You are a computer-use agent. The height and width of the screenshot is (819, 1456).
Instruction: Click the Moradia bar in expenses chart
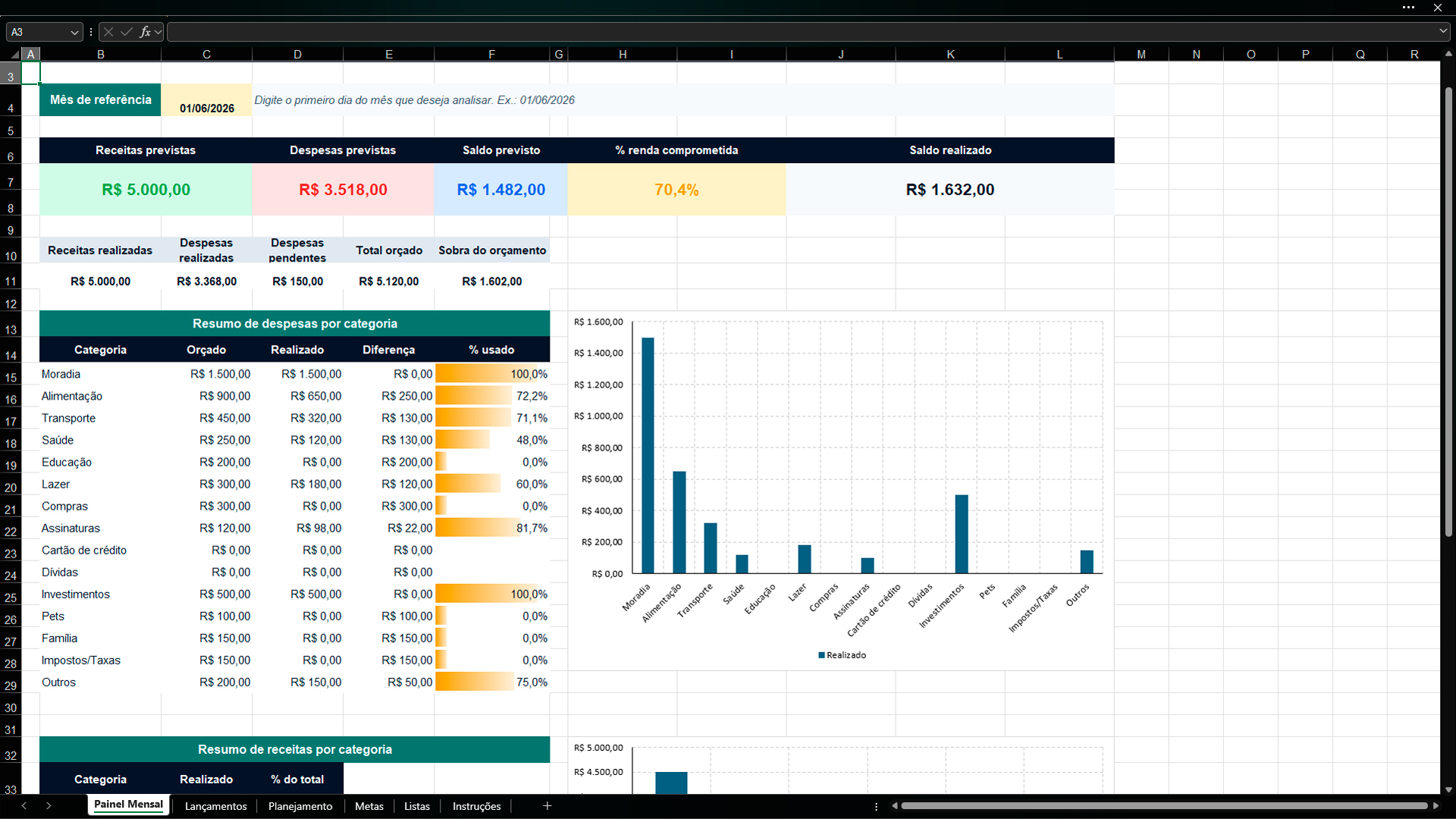(648, 455)
